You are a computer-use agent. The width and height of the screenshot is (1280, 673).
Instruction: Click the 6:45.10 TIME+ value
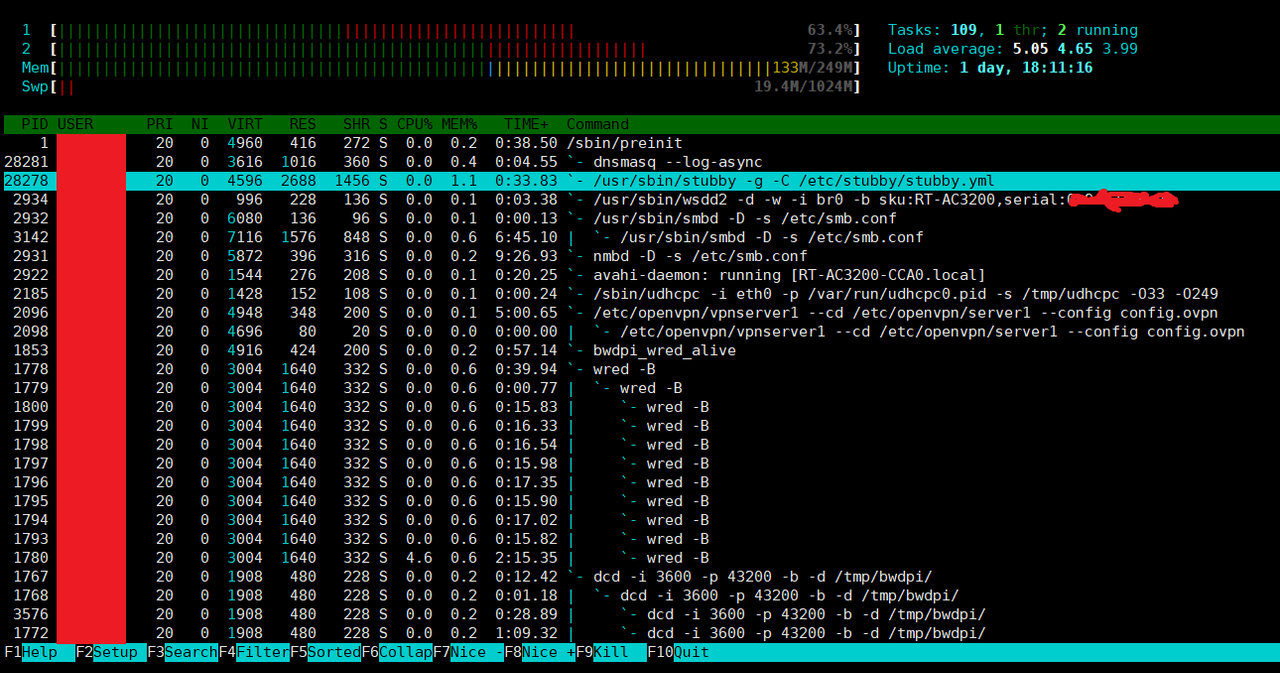(526, 237)
